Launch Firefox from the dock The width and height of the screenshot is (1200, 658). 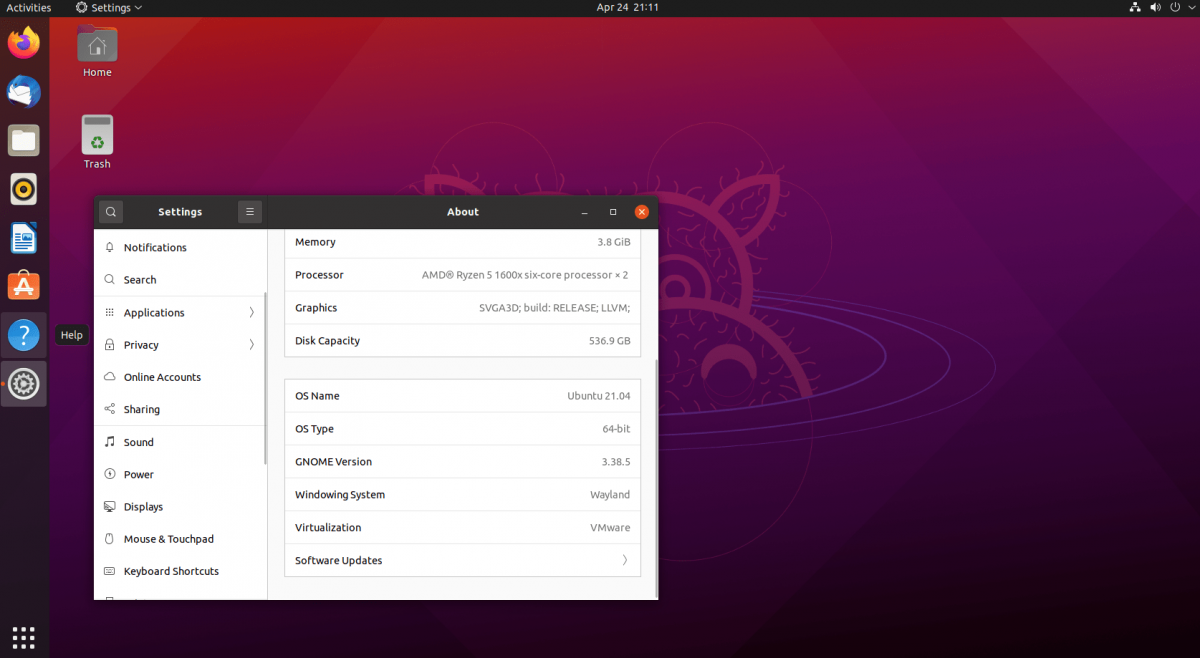[23, 42]
